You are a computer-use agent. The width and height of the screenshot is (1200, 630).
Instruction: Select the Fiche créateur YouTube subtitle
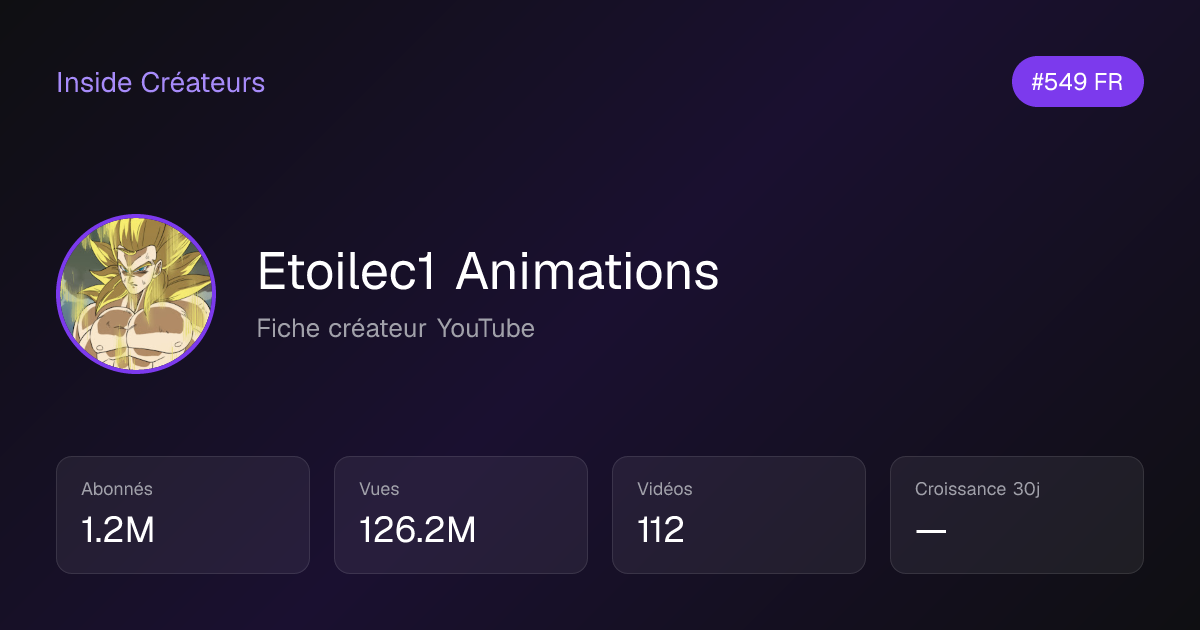(395, 328)
